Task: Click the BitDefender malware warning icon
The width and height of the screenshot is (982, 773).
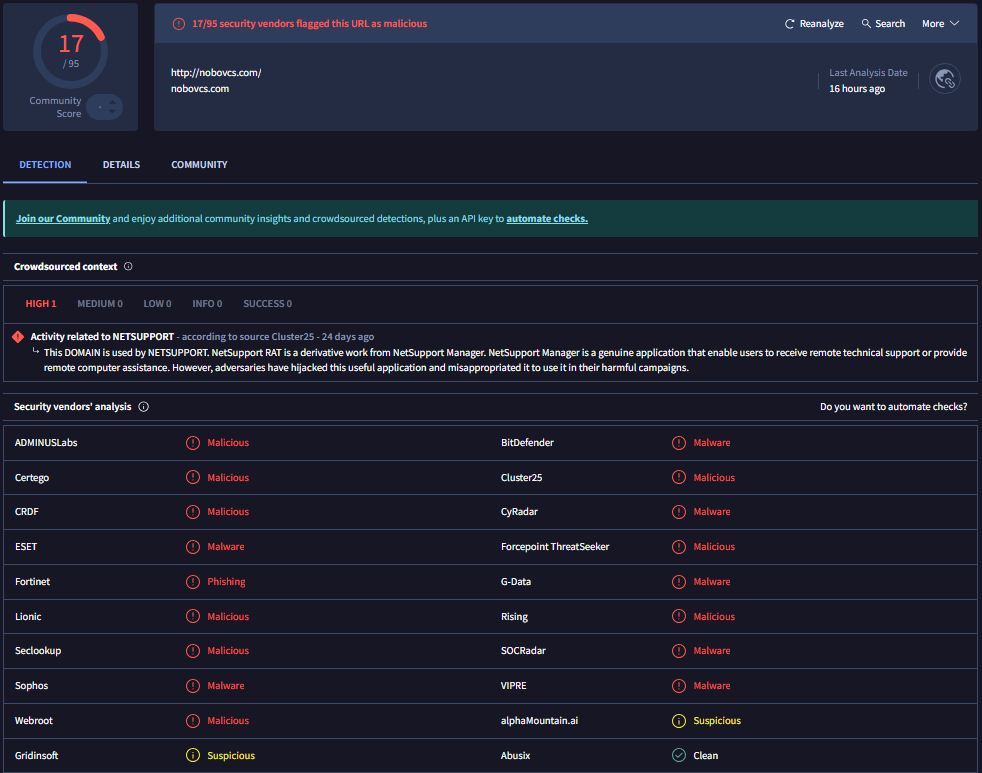Action: (x=679, y=443)
